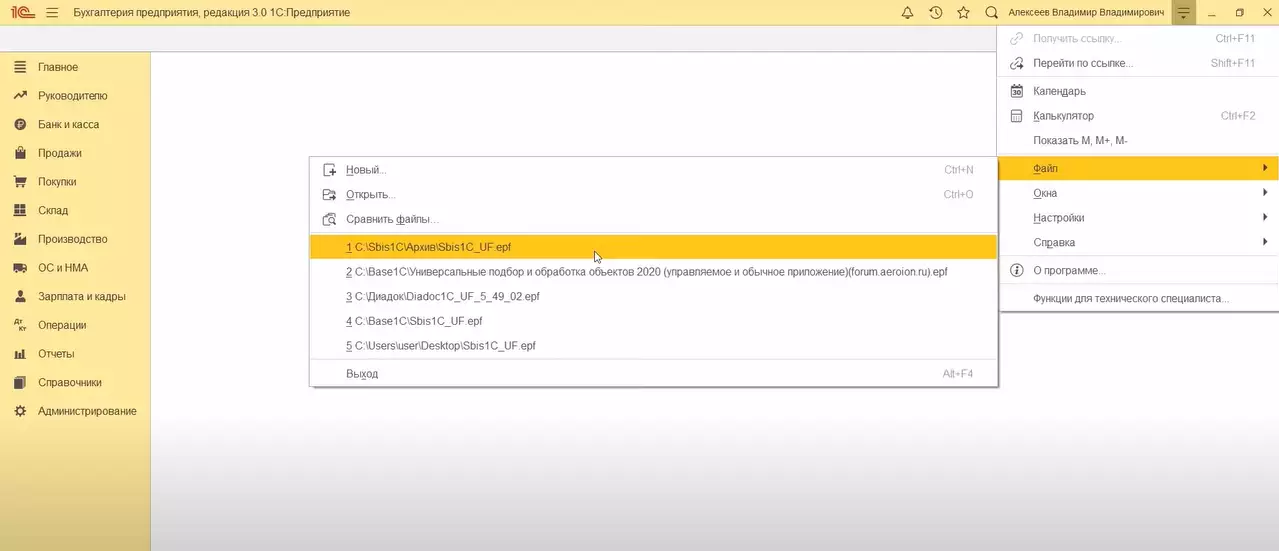Click the Главное section icon
This screenshot has height=551, width=1279.
point(19,67)
